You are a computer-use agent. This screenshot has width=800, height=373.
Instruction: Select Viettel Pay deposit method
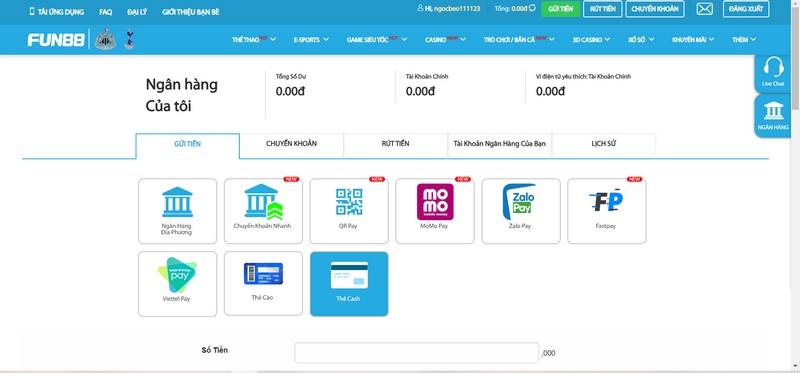click(x=177, y=284)
